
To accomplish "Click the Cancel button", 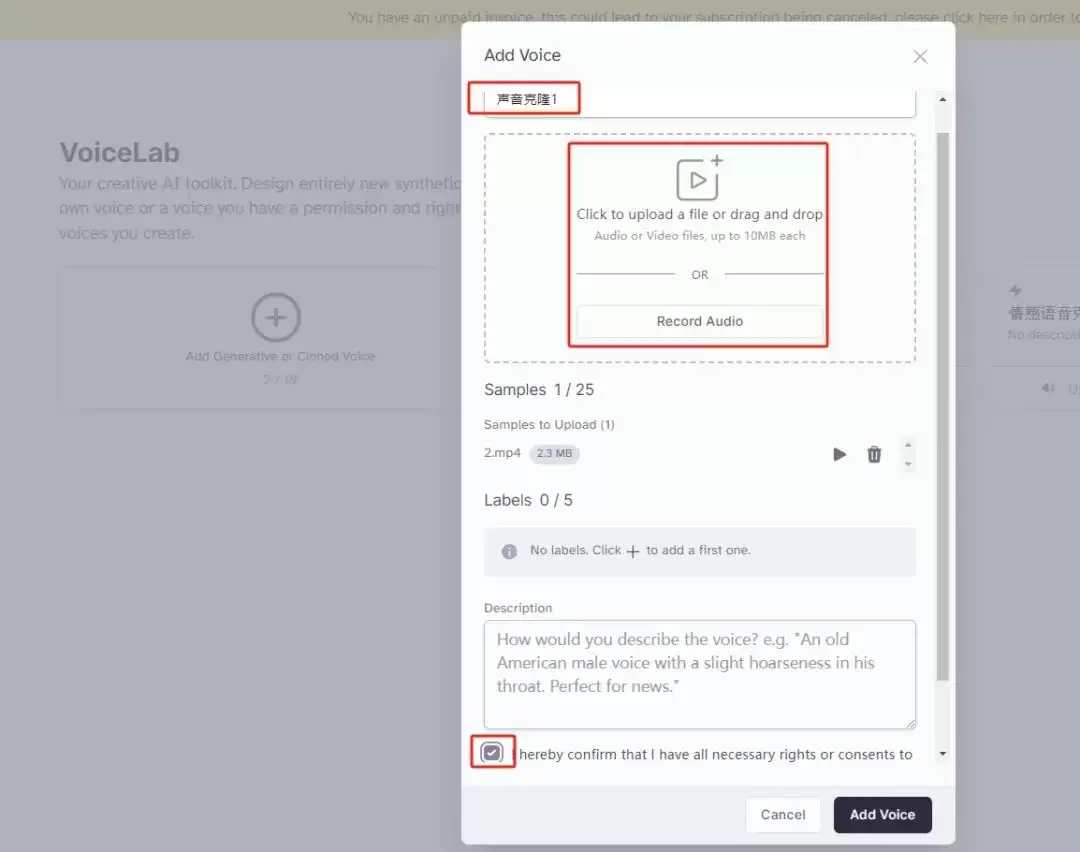I will (782, 815).
